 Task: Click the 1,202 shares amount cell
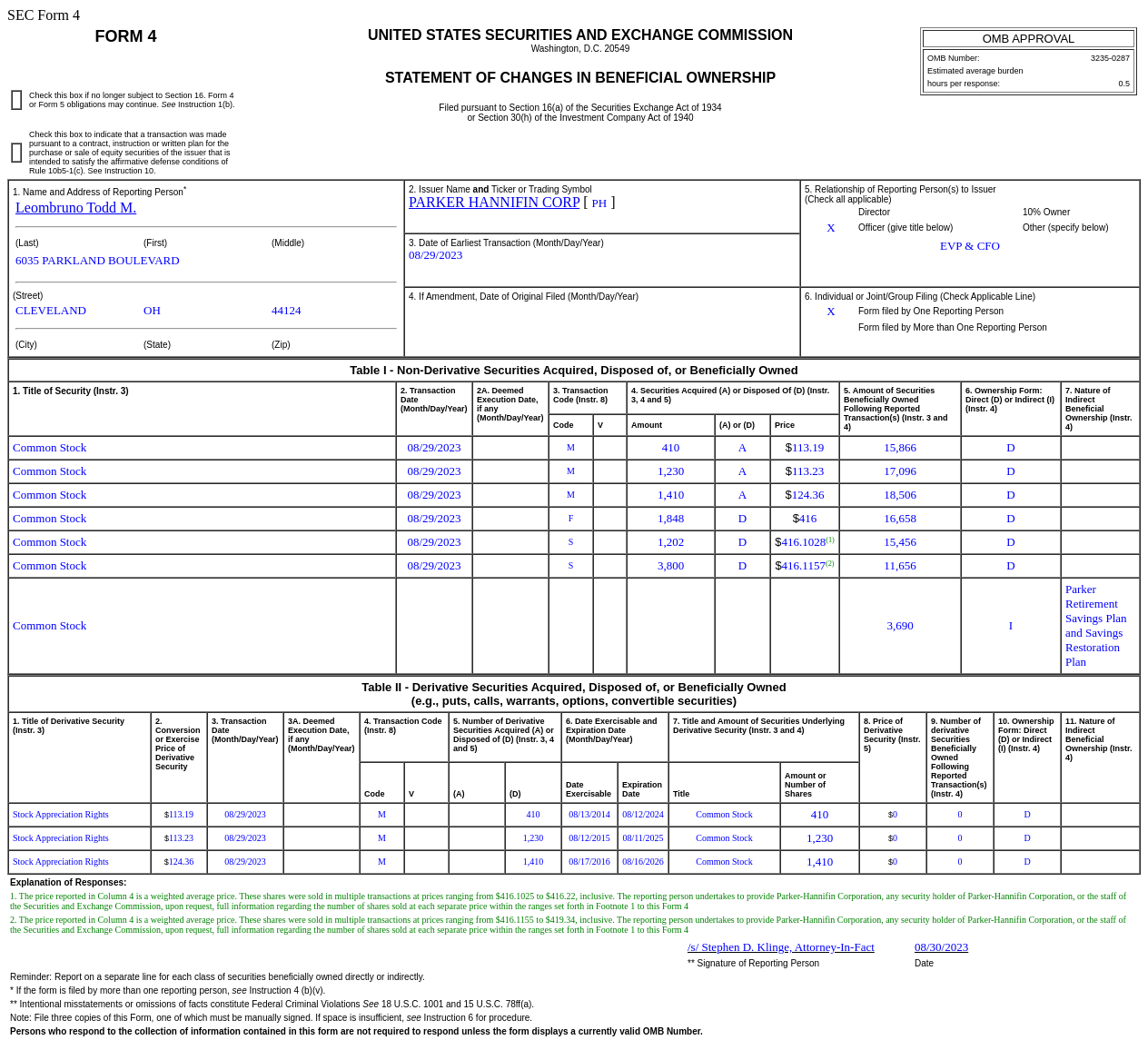(671, 542)
